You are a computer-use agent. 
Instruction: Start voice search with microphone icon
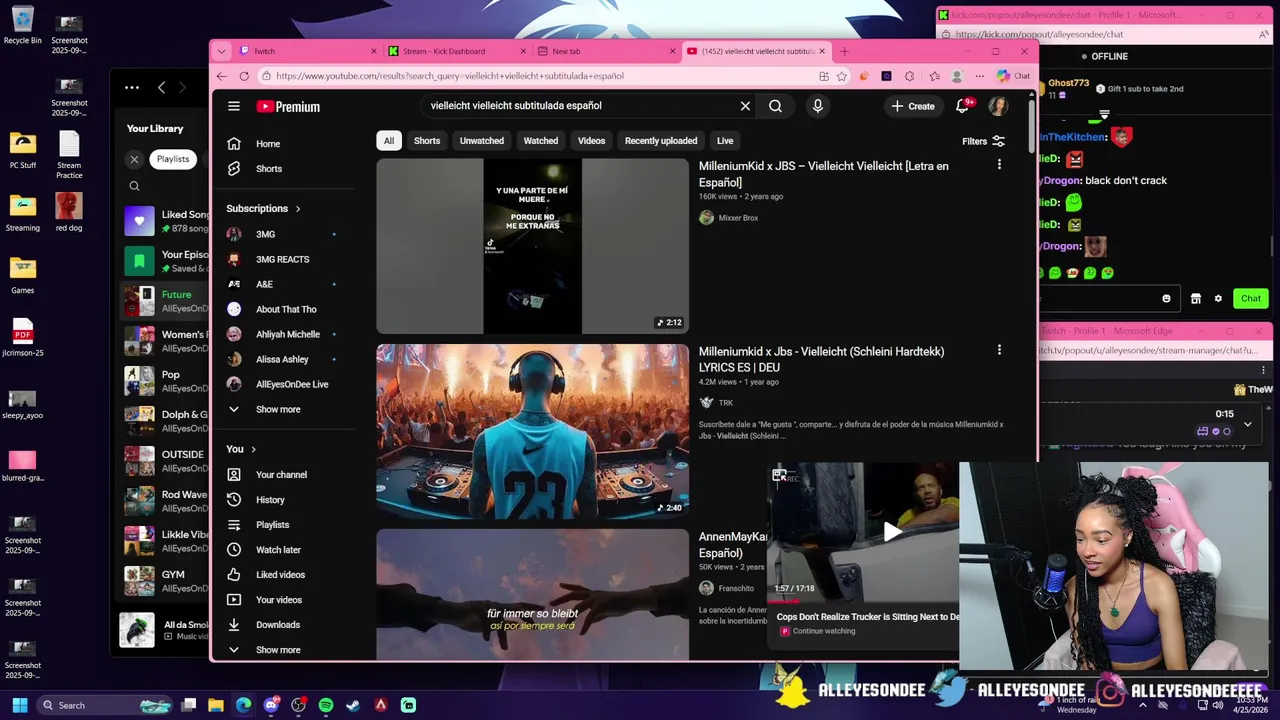click(818, 106)
